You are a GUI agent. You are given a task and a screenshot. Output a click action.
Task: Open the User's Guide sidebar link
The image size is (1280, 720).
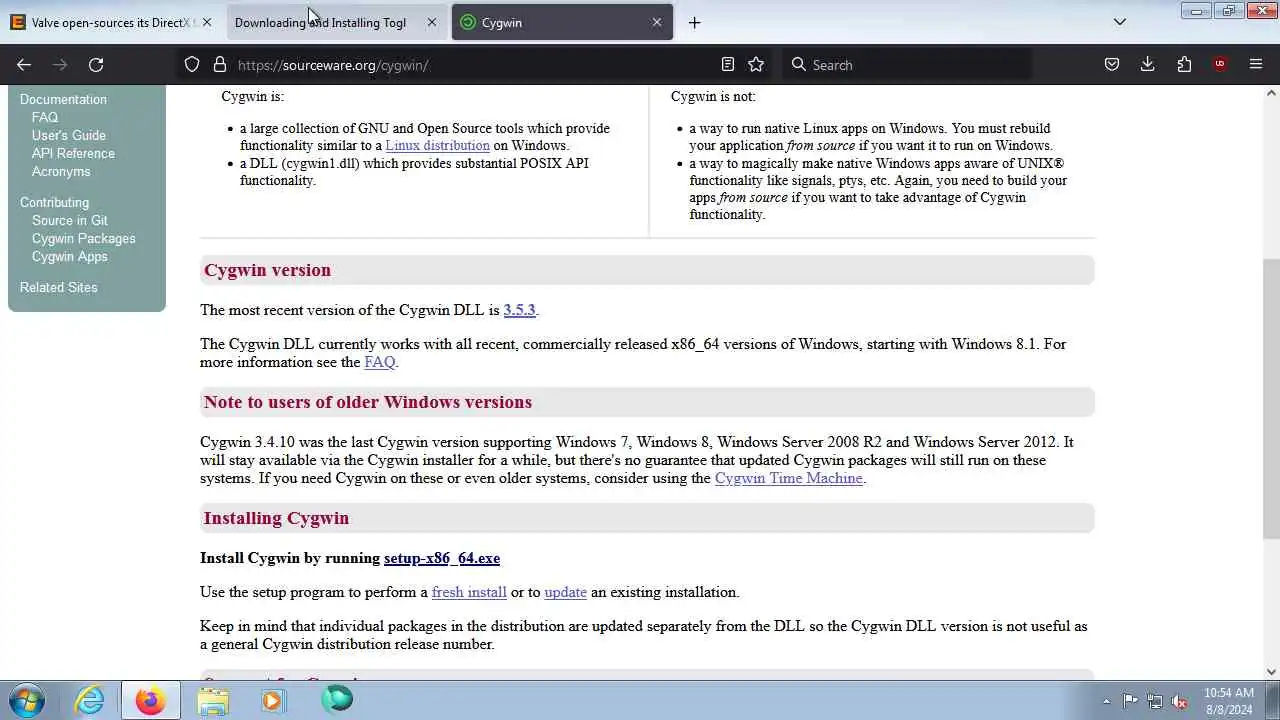pyautogui.click(x=68, y=135)
